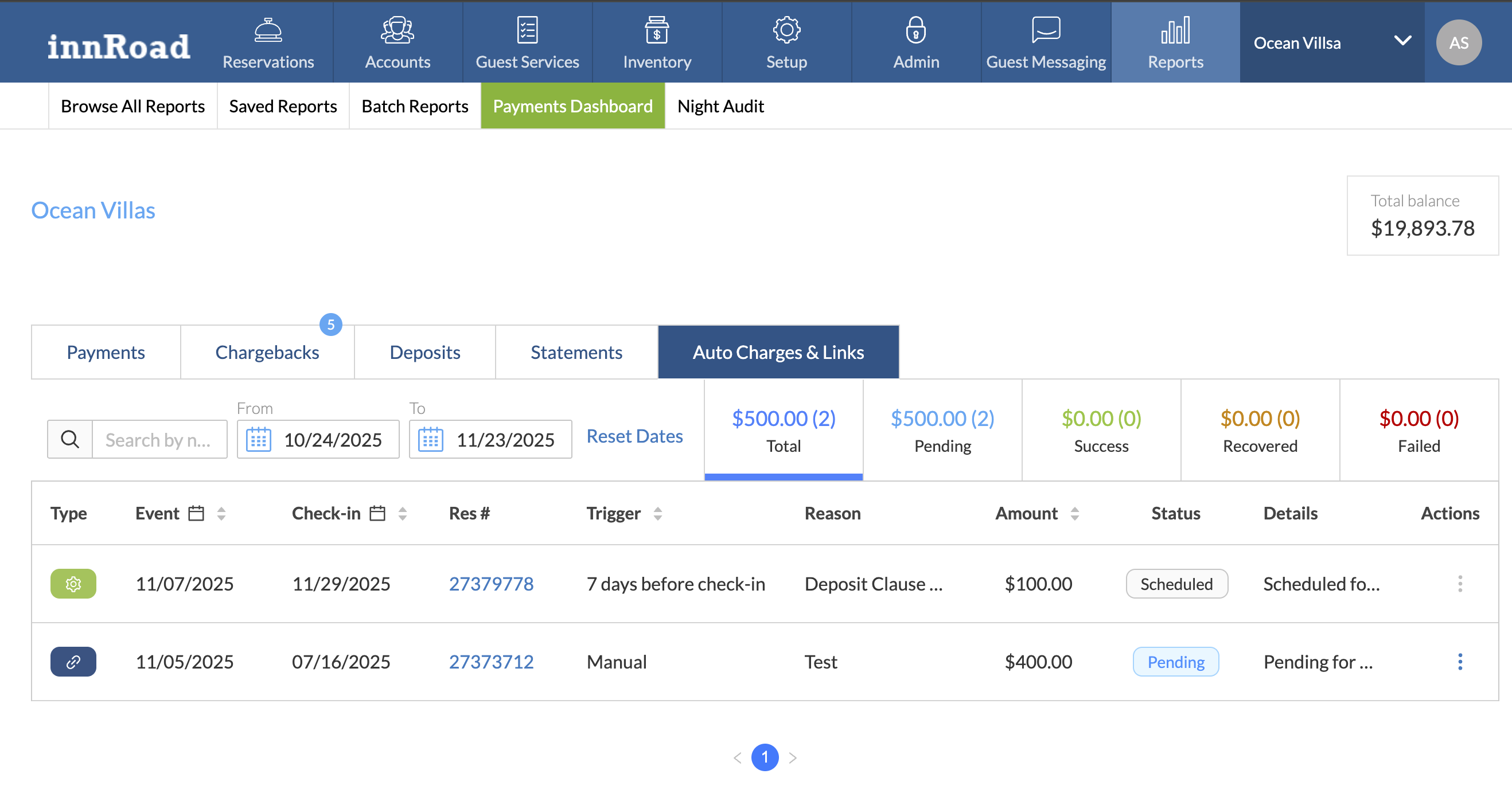The height and width of the screenshot is (805, 1512).
Task: Filter by the Failed status card
Action: tap(1418, 430)
